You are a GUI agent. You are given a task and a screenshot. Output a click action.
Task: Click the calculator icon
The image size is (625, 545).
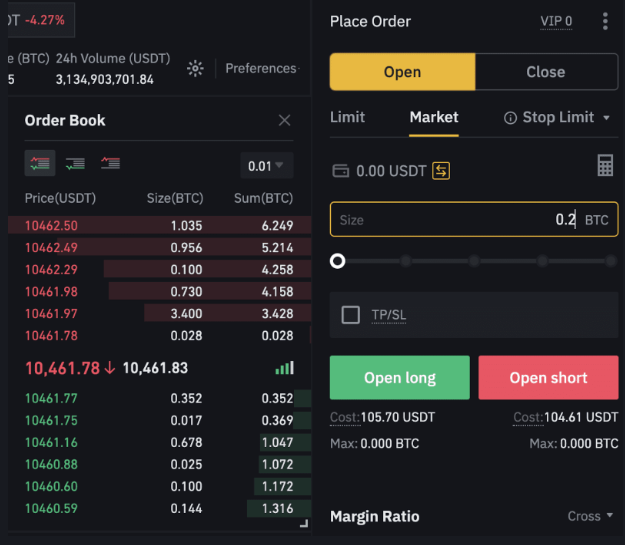[x=605, y=166]
